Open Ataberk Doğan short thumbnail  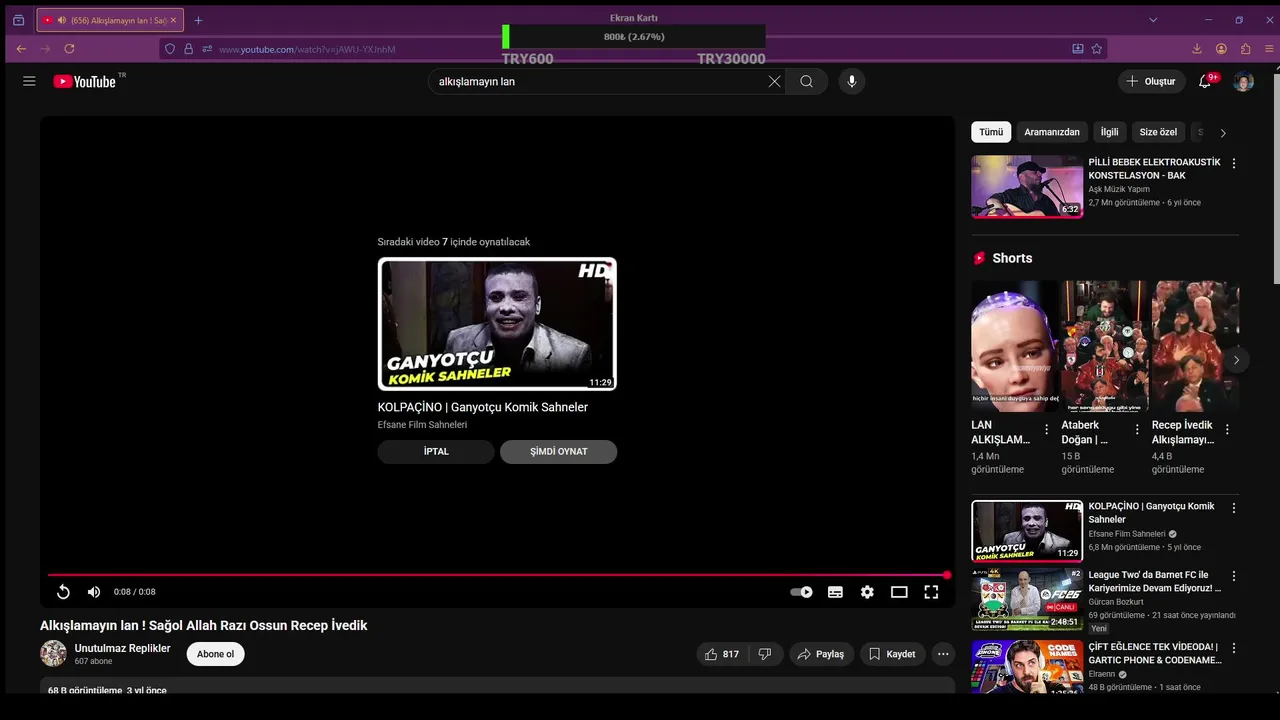pos(1105,346)
